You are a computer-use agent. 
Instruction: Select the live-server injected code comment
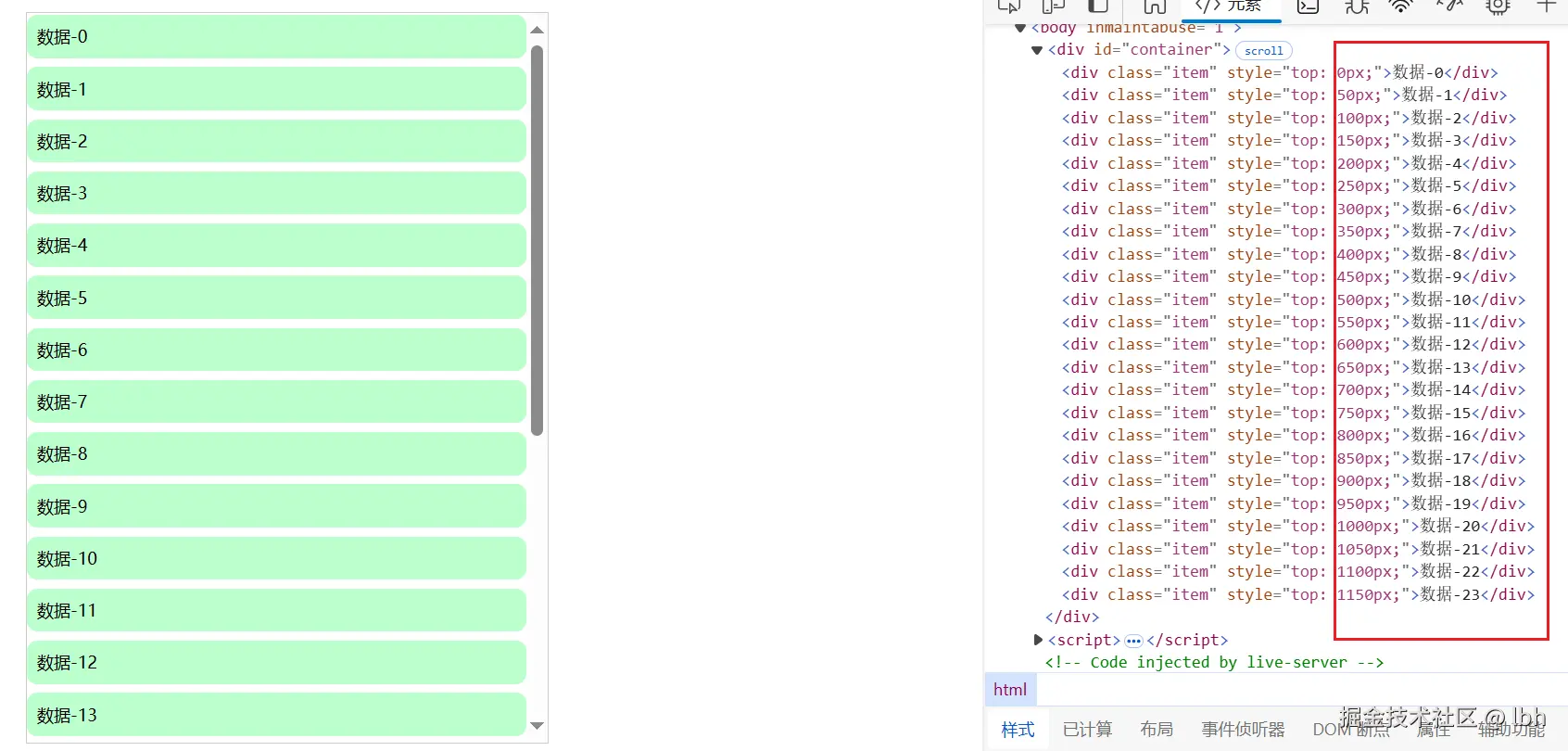1214,663
